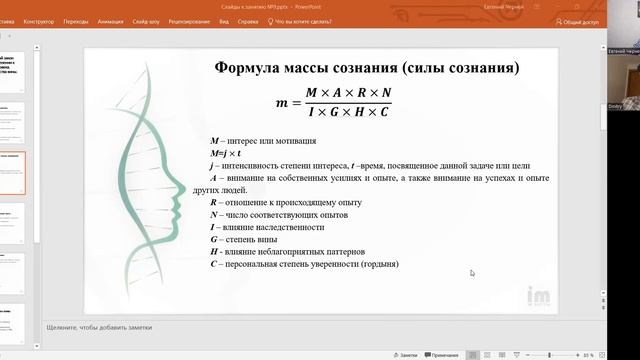Click the notes field 'Щелкните, чтобы добавить заметки'

coord(99,327)
